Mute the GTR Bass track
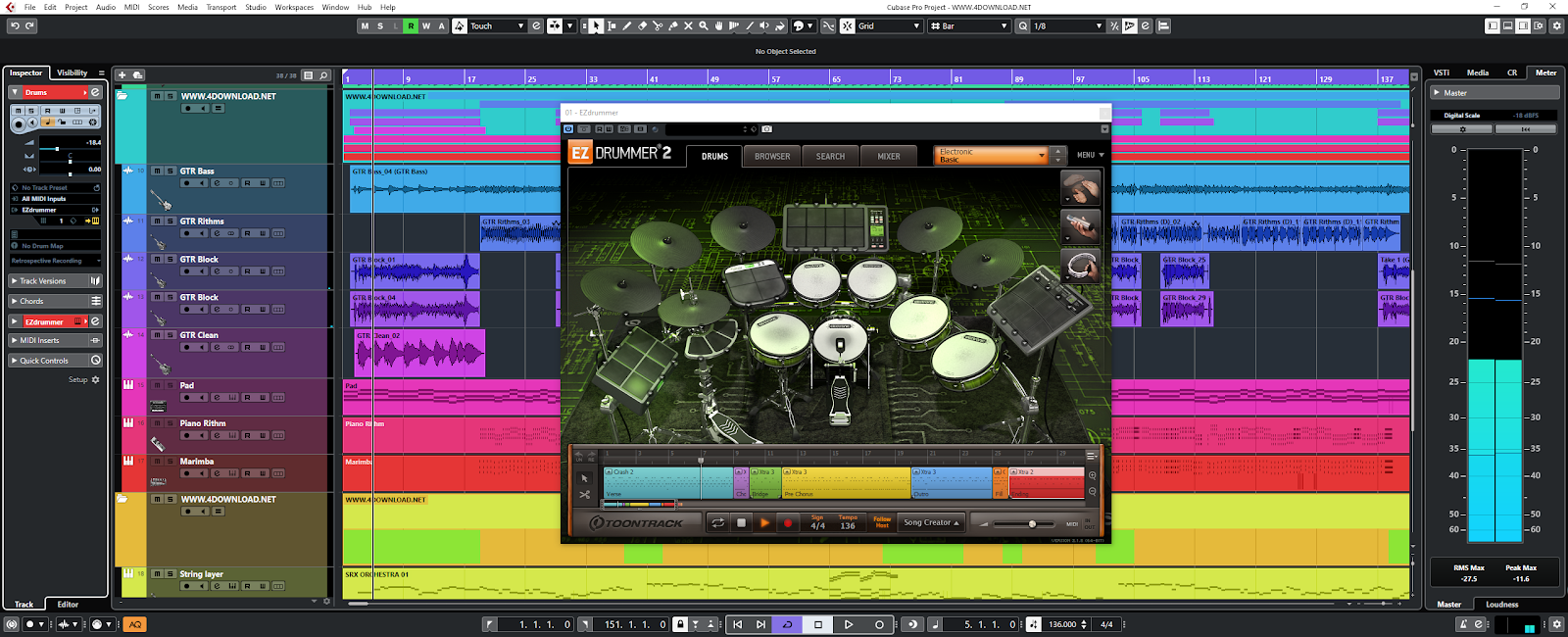Screen dimensions: 1568x637 [x=157, y=171]
